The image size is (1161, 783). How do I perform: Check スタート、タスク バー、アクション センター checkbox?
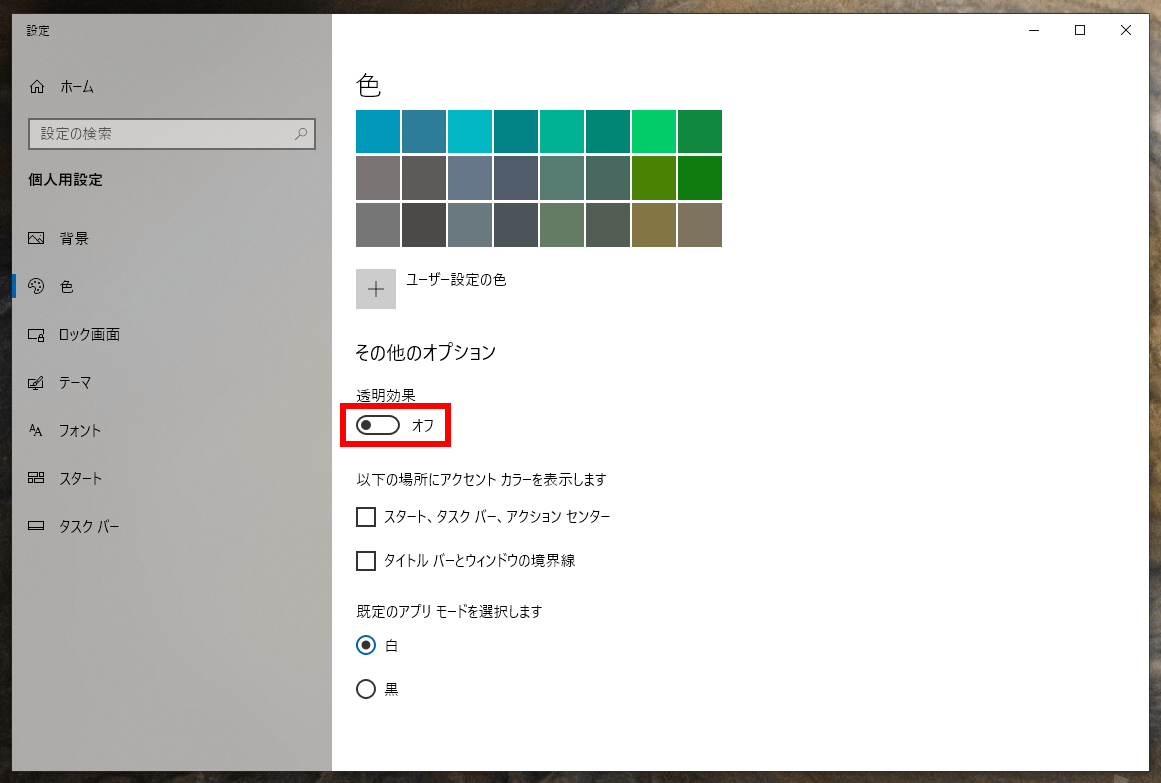[x=366, y=516]
